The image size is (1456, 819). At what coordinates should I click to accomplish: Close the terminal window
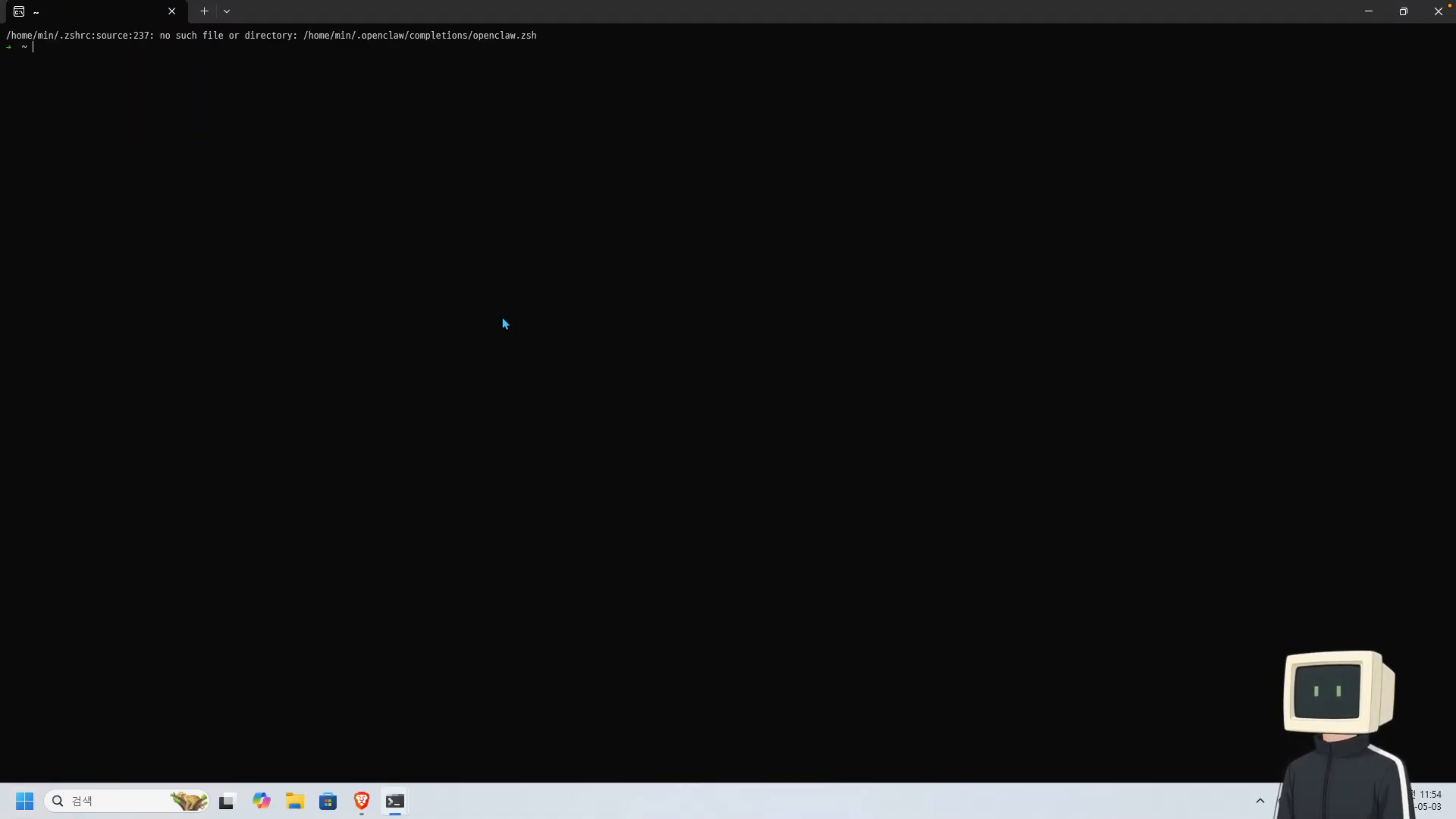click(1439, 11)
